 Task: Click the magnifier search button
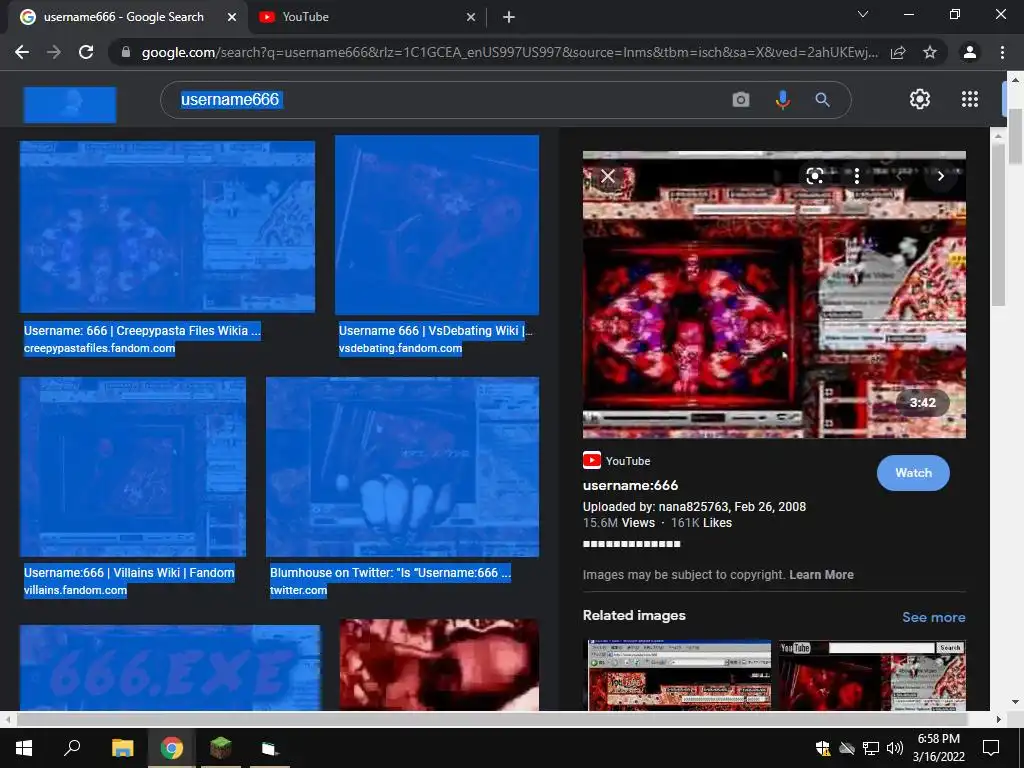click(822, 100)
